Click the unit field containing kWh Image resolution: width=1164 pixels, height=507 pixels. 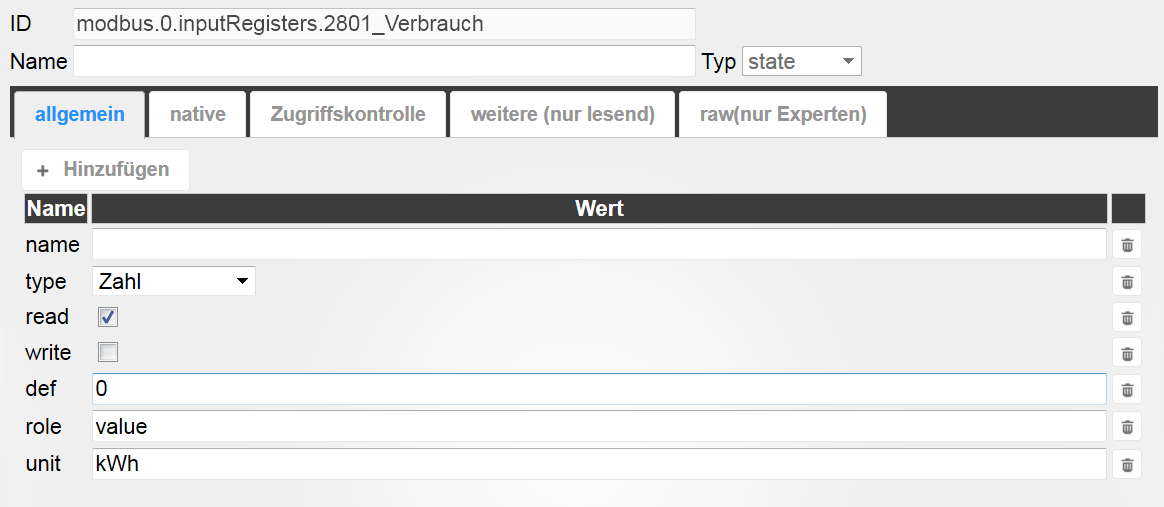click(599, 464)
